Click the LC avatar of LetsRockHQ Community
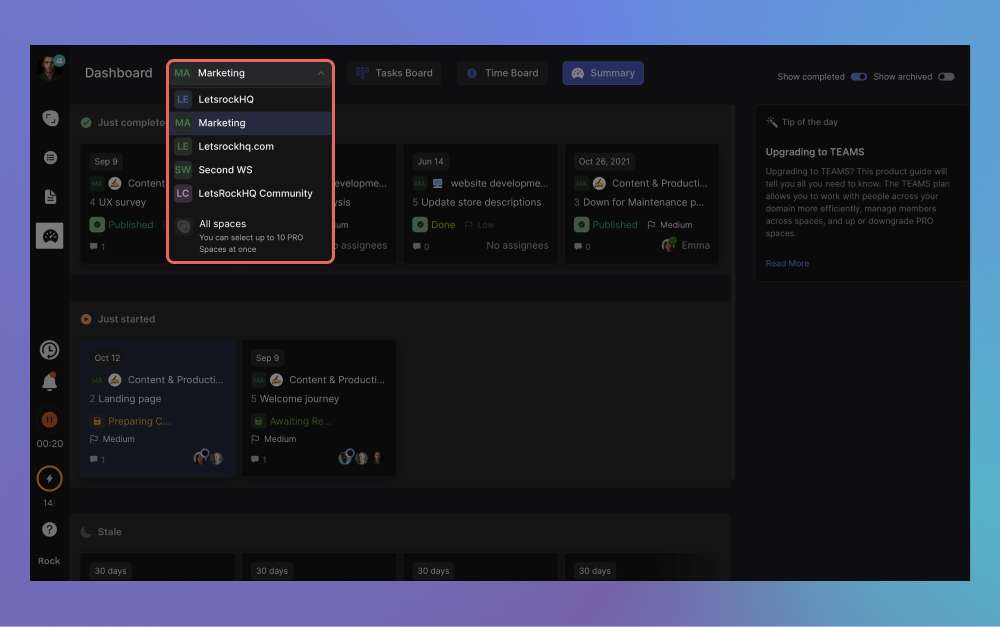The image size is (1000, 627). click(x=183, y=193)
